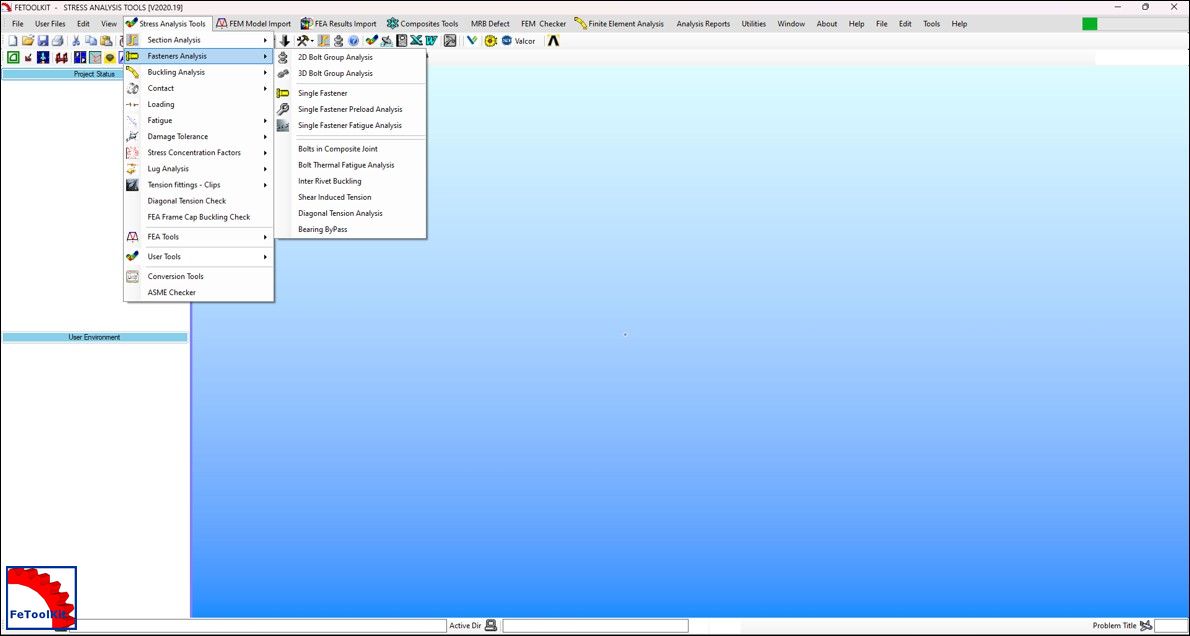The width and height of the screenshot is (1190, 636).
Task: Click the green V checkmark toolbar icon
Action: click(x=473, y=40)
